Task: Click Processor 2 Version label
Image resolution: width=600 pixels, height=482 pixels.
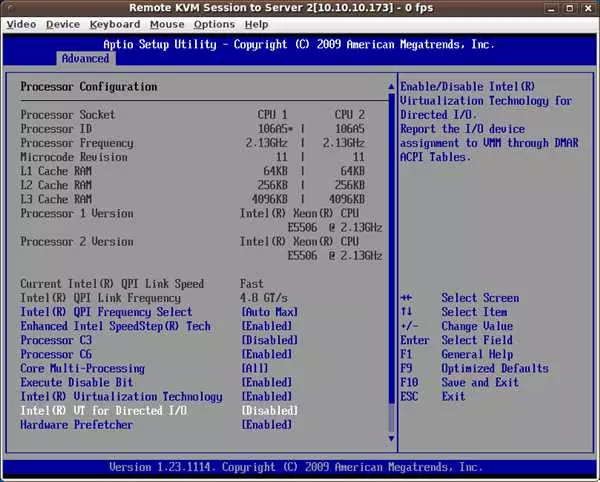Action: [x=77, y=242]
